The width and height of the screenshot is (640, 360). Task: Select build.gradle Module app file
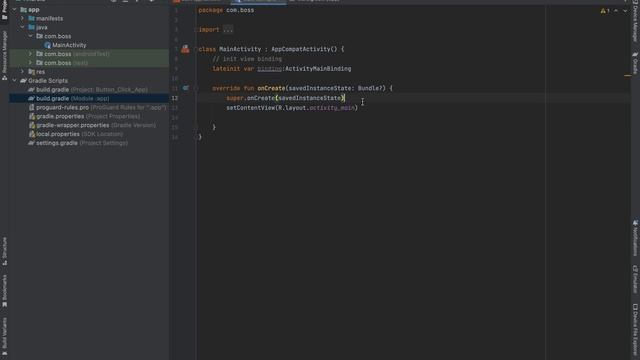click(x=72, y=98)
